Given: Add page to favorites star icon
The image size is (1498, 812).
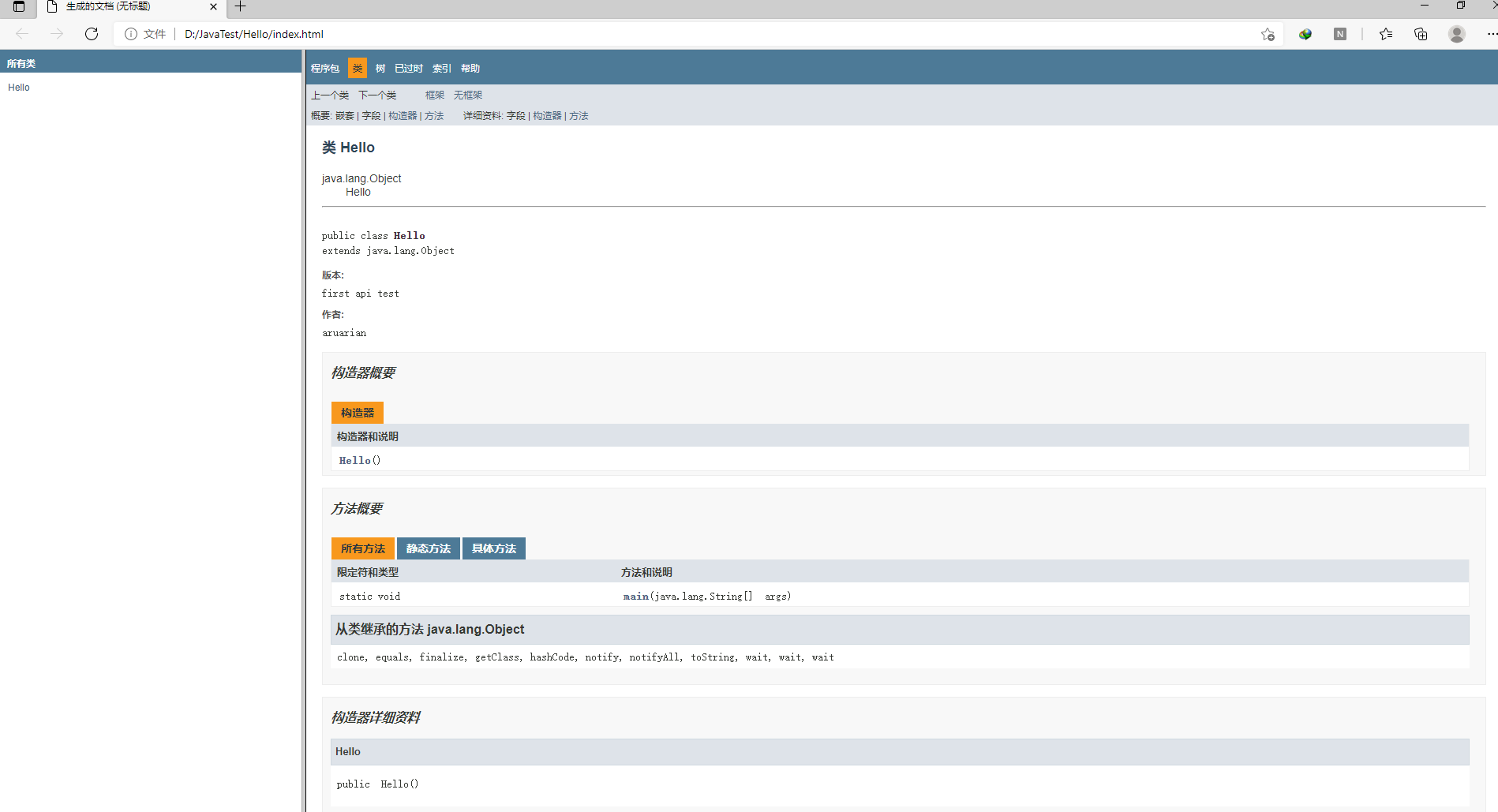Looking at the screenshot, I should pos(1268,34).
